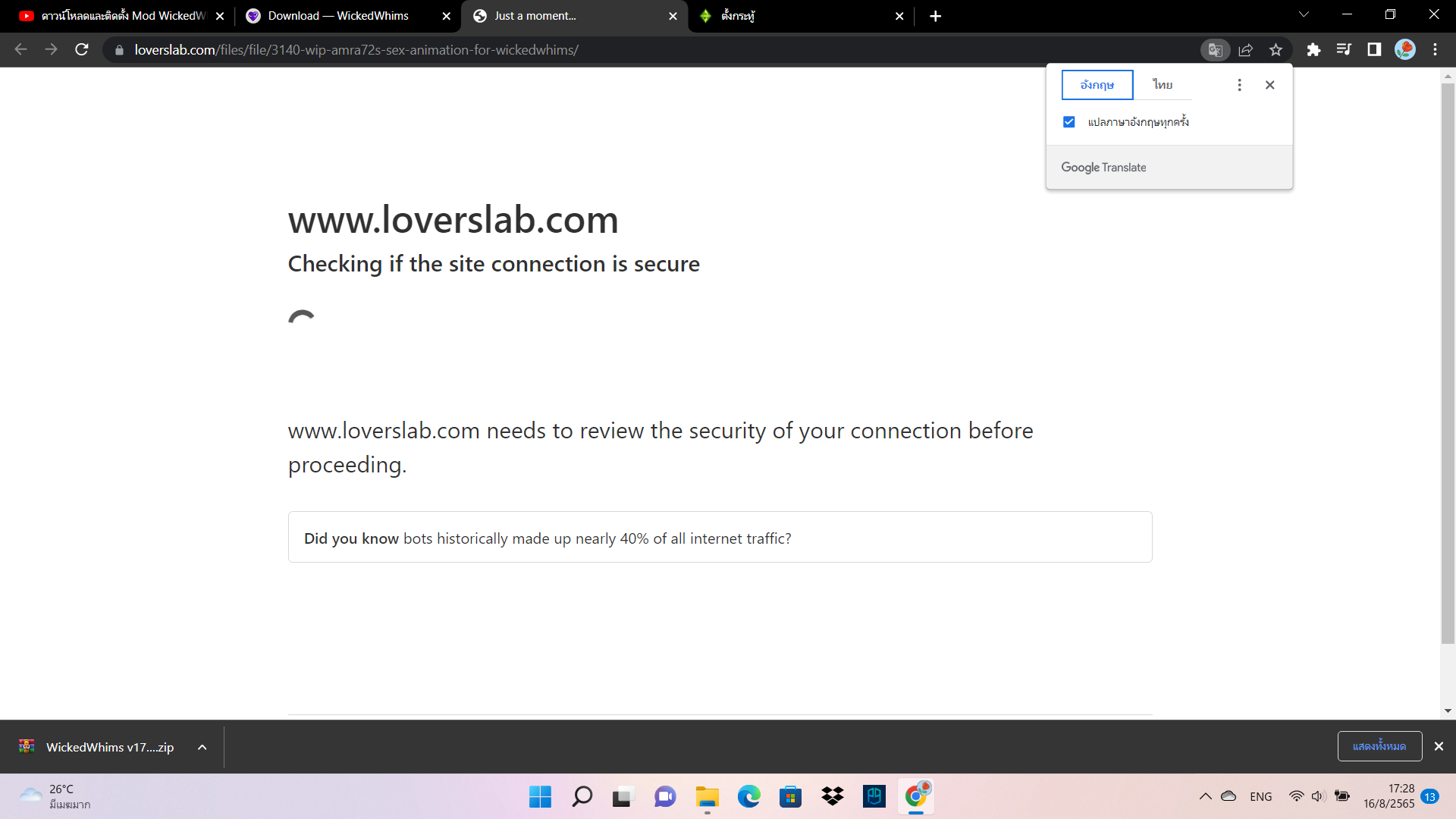Close the Download — WickedWhims tab
This screenshot has height=819, width=1456.
(447, 16)
